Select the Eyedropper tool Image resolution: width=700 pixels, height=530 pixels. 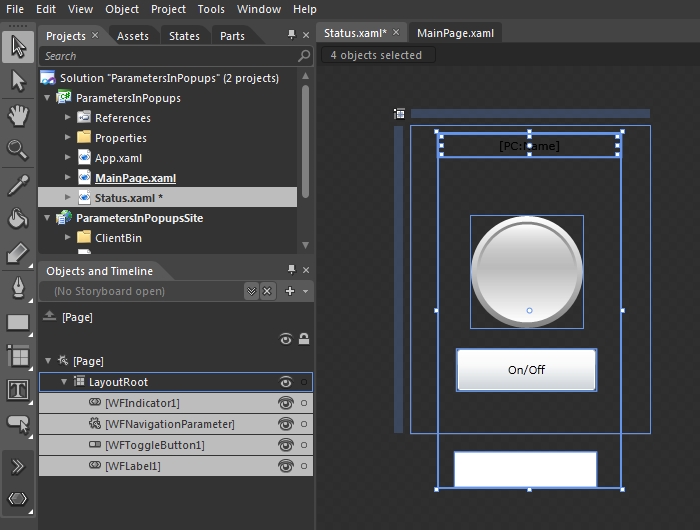[18, 184]
